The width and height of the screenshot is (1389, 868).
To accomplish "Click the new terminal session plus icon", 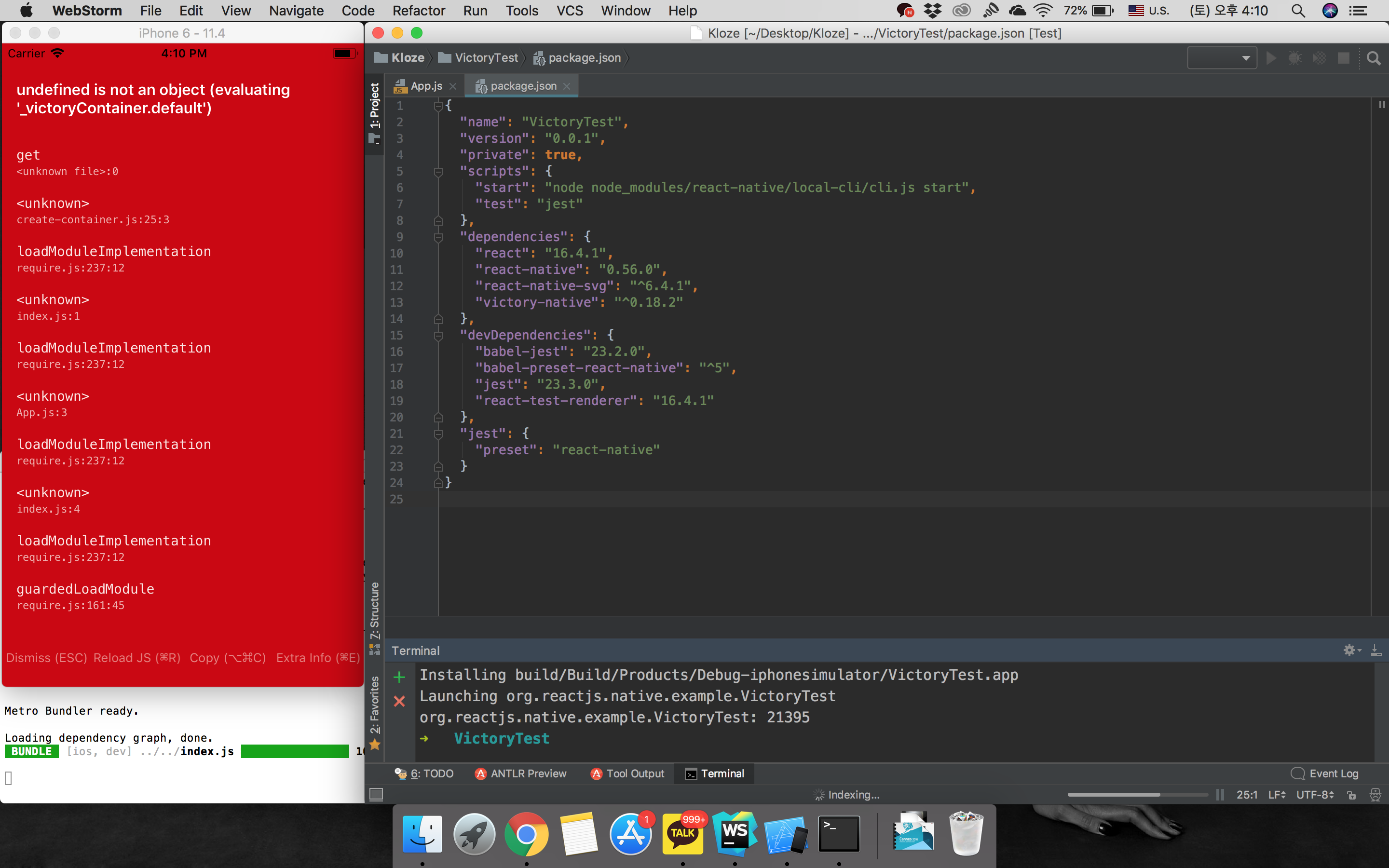I will (x=399, y=677).
